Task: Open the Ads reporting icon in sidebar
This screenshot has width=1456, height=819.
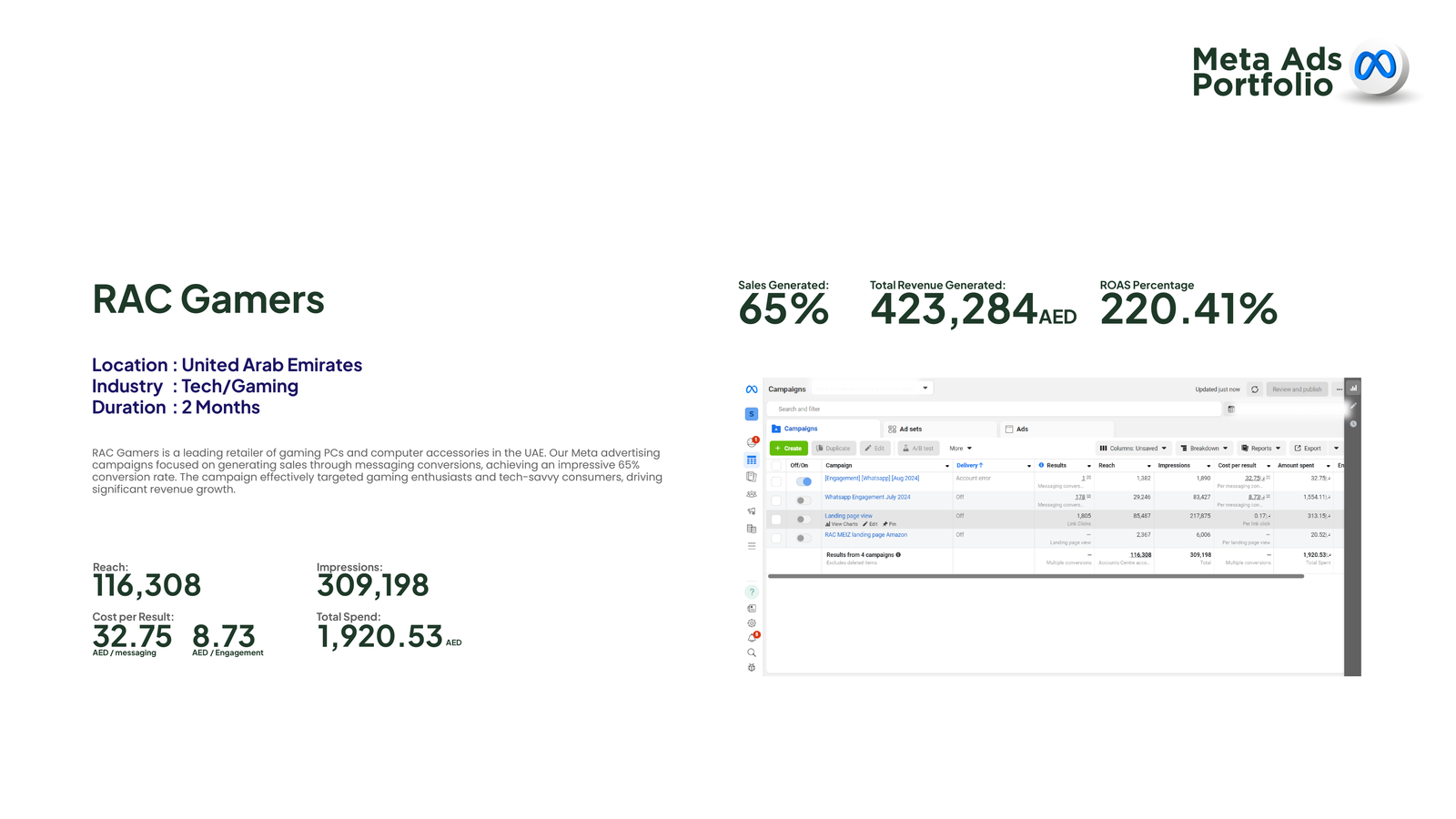Action: (752, 477)
